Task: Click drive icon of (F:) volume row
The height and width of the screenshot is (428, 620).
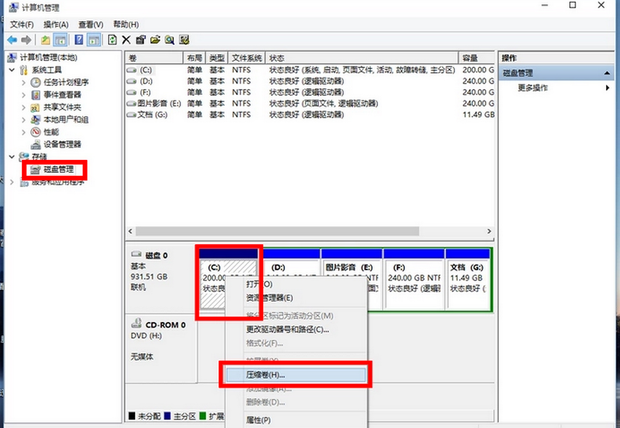Action: pos(132,92)
